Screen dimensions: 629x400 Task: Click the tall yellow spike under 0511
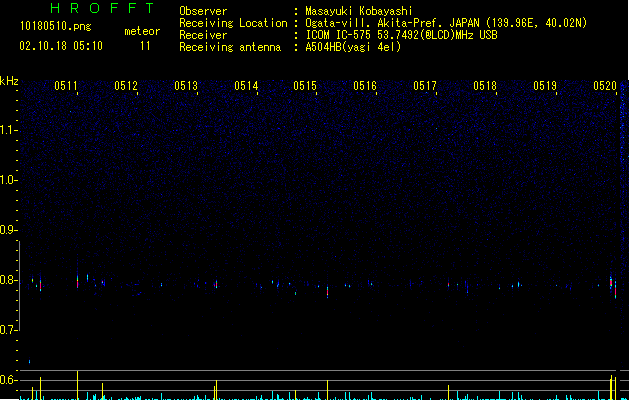[x=77, y=385]
